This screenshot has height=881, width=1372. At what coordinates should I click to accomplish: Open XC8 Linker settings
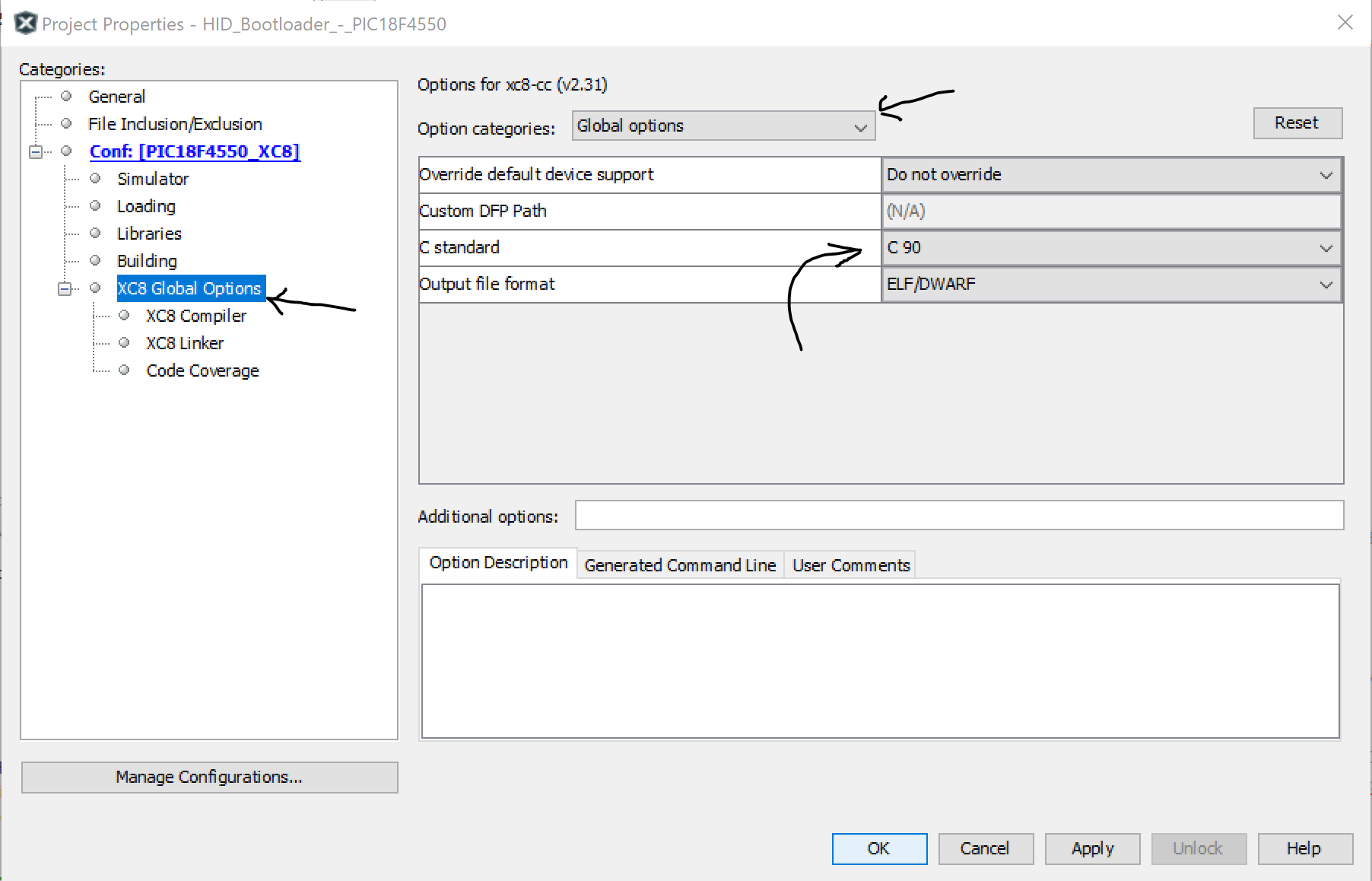click(x=185, y=343)
